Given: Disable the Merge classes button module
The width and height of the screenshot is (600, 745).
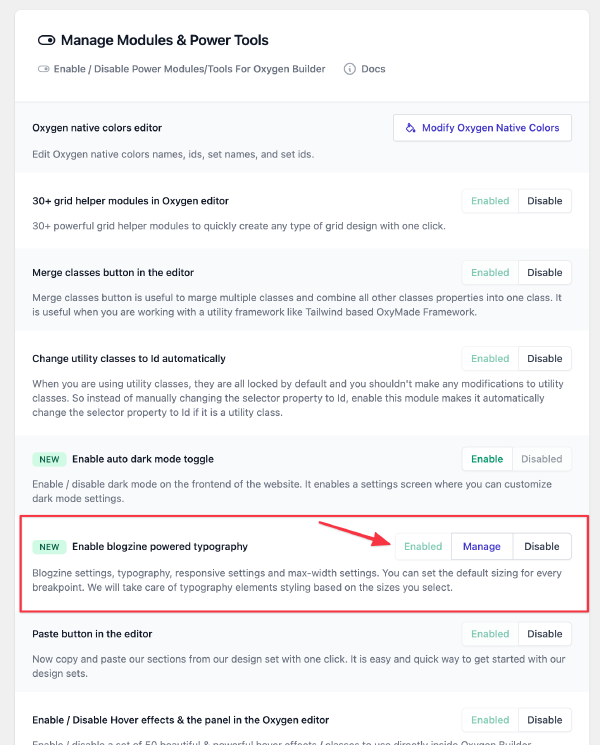Looking at the screenshot, I should pos(544,272).
